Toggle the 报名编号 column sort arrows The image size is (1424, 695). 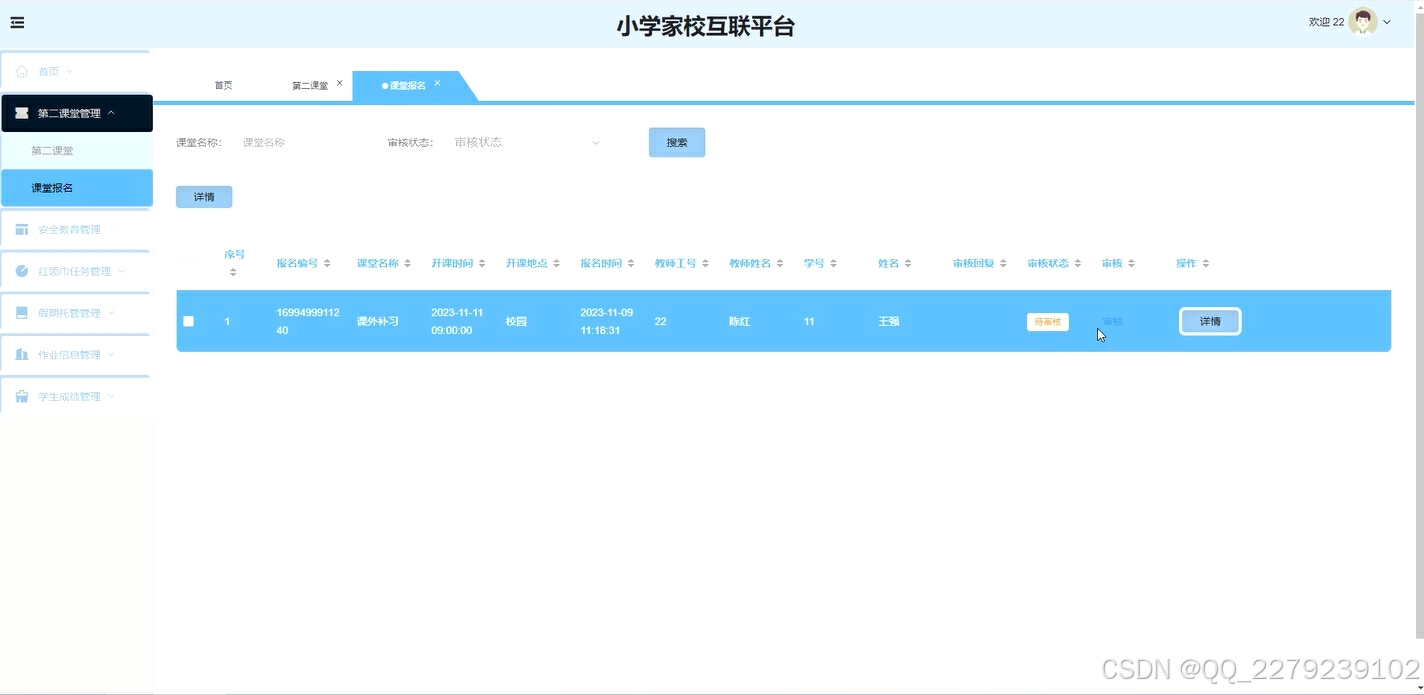coord(327,262)
